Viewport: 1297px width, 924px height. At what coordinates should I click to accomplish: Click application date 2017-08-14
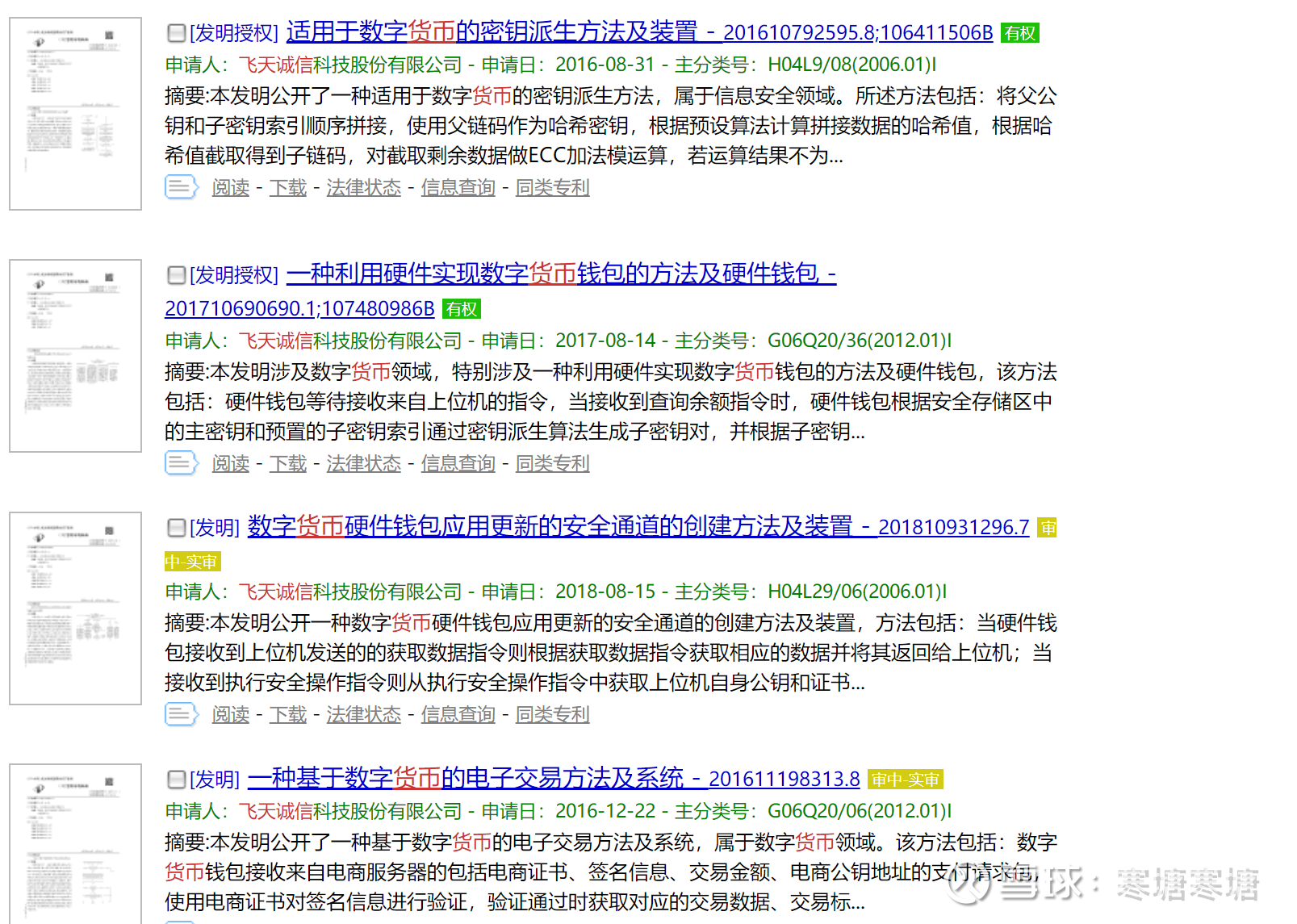pyautogui.click(x=605, y=341)
